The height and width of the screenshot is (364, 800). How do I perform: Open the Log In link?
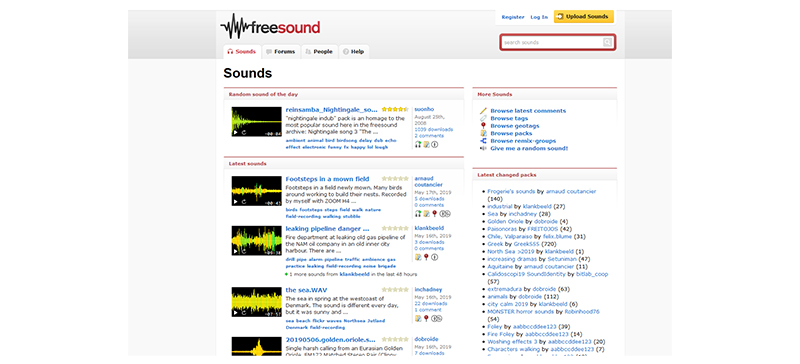click(539, 17)
